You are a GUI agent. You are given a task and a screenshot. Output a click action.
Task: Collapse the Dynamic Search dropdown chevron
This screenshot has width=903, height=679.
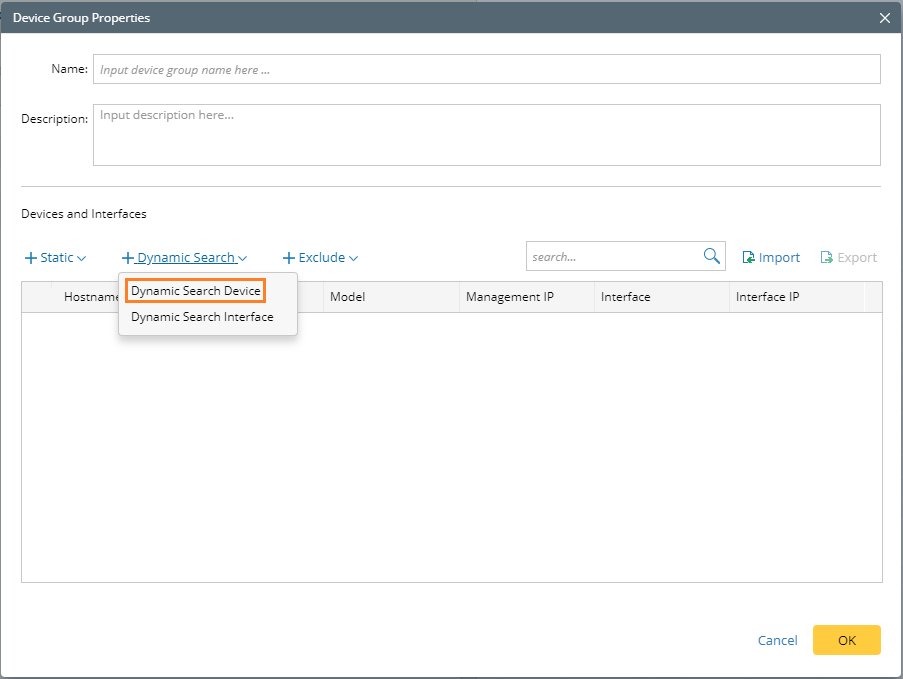point(243,258)
